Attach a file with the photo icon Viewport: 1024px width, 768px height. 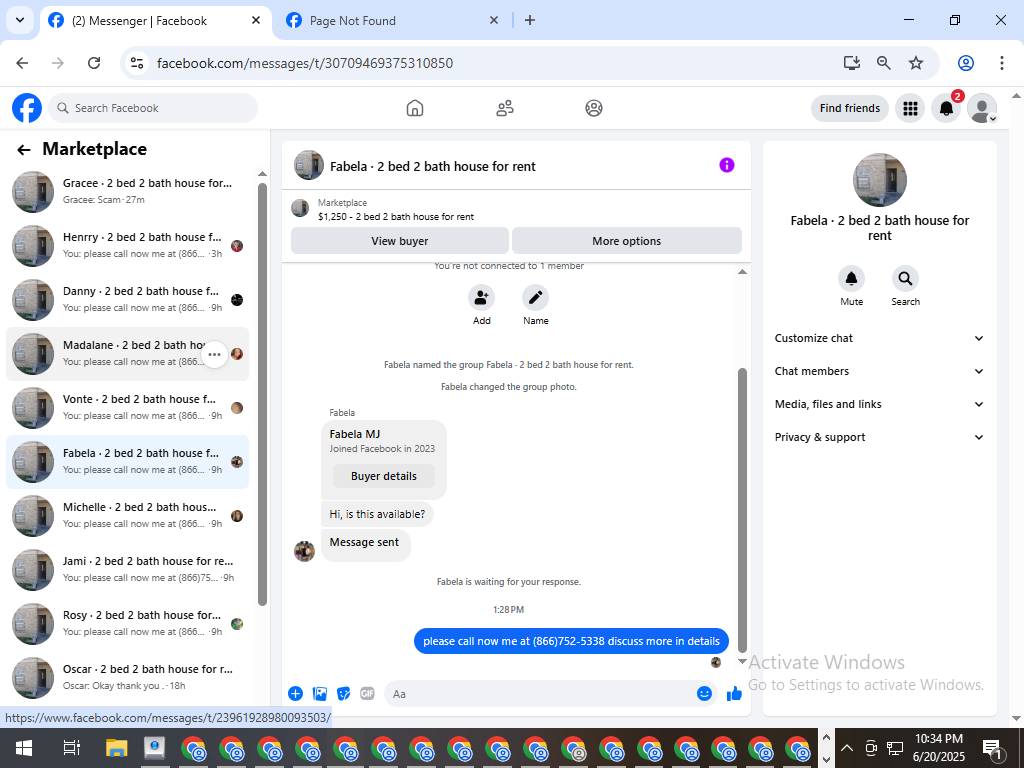[x=319, y=694]
